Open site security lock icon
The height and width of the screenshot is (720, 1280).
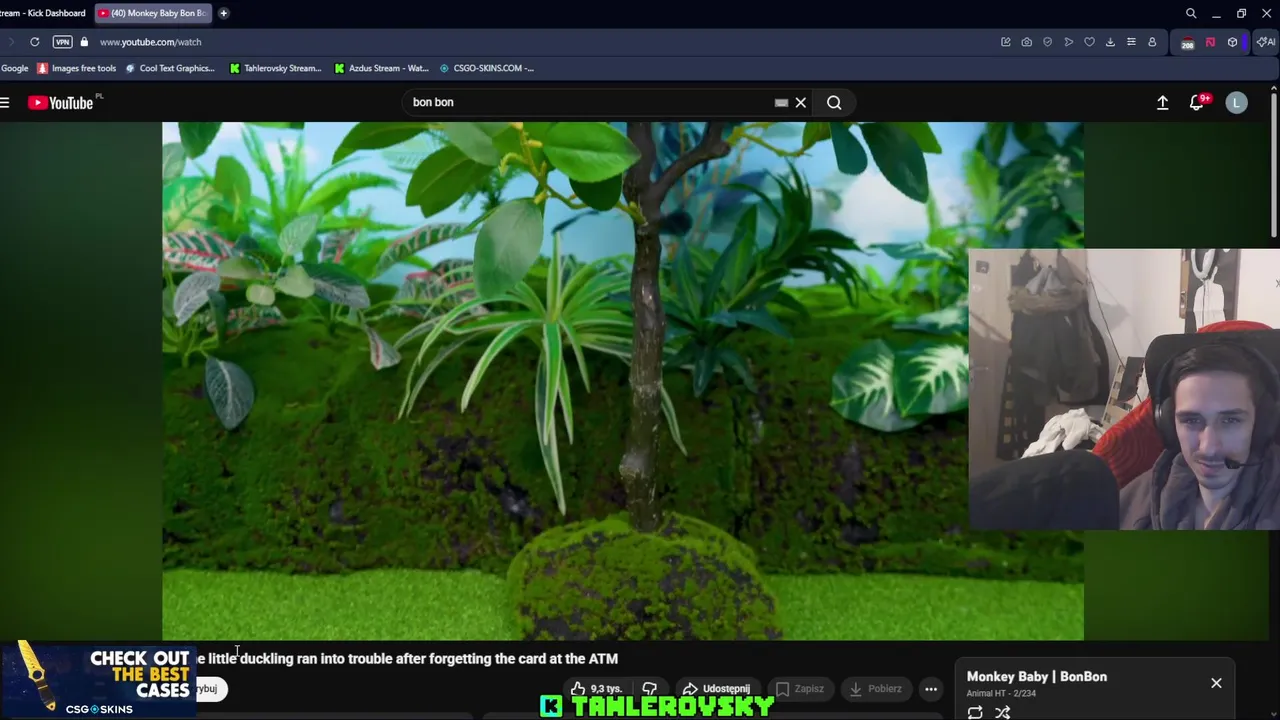[x=84, y=42]
